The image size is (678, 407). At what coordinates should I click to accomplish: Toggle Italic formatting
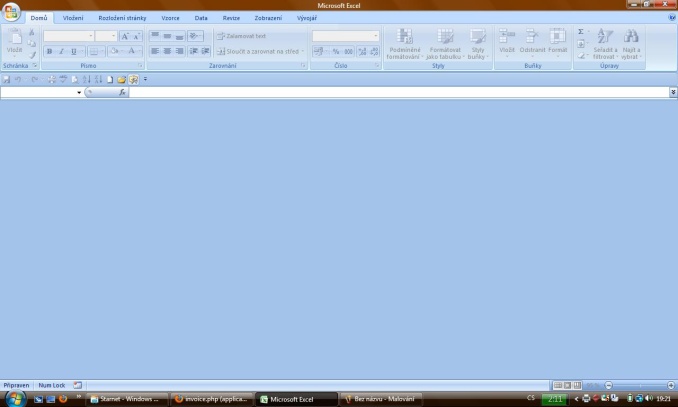(x=61, y=51)
